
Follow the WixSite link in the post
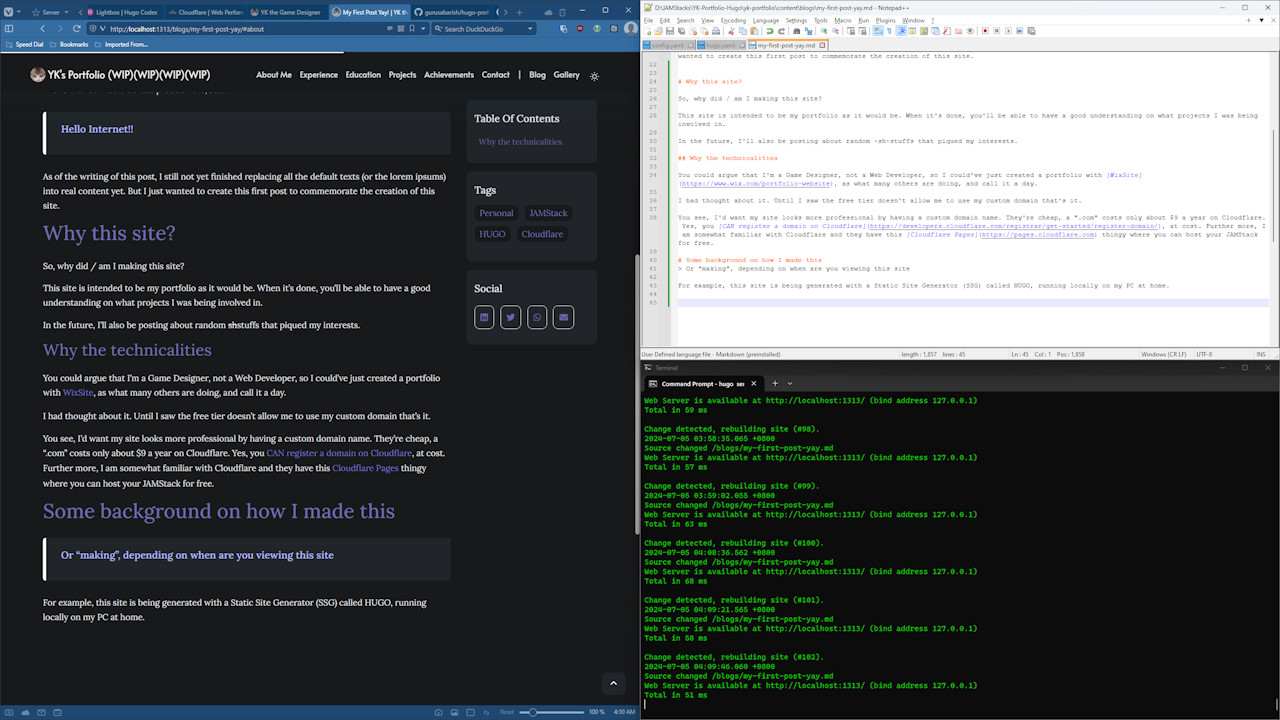(78, 392)
